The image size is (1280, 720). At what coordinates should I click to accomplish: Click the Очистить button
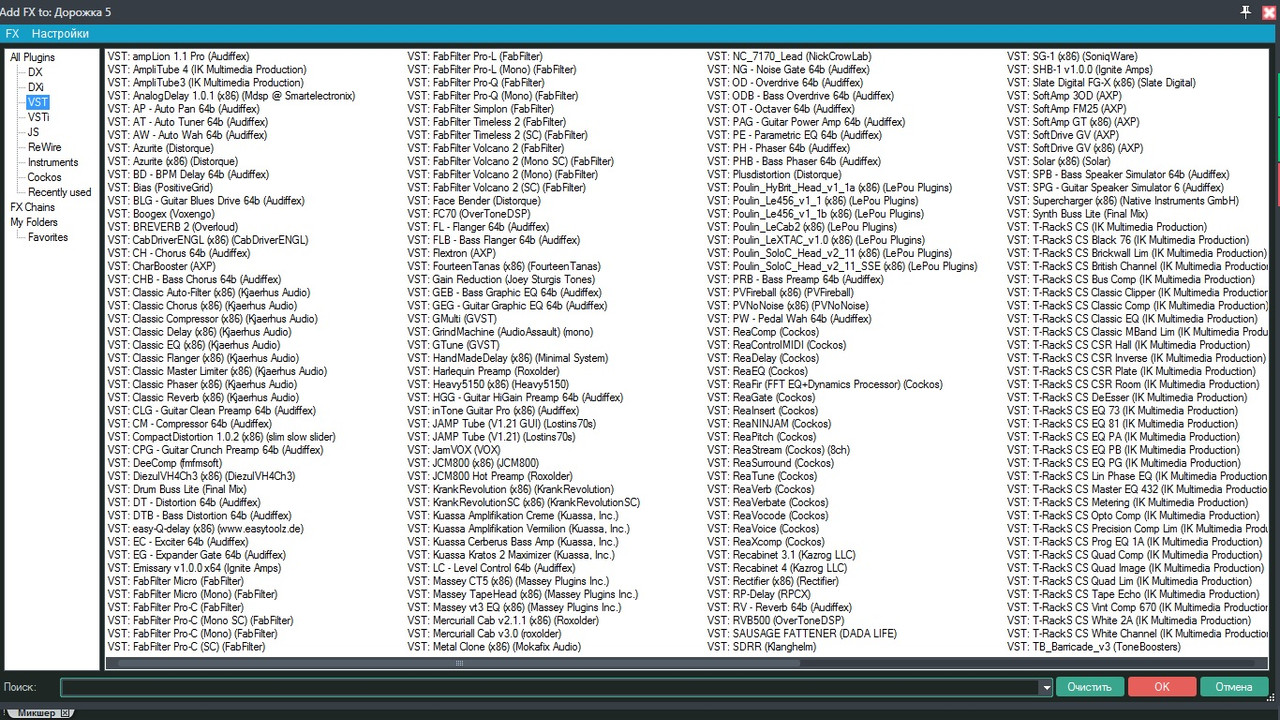point(1089,687)
